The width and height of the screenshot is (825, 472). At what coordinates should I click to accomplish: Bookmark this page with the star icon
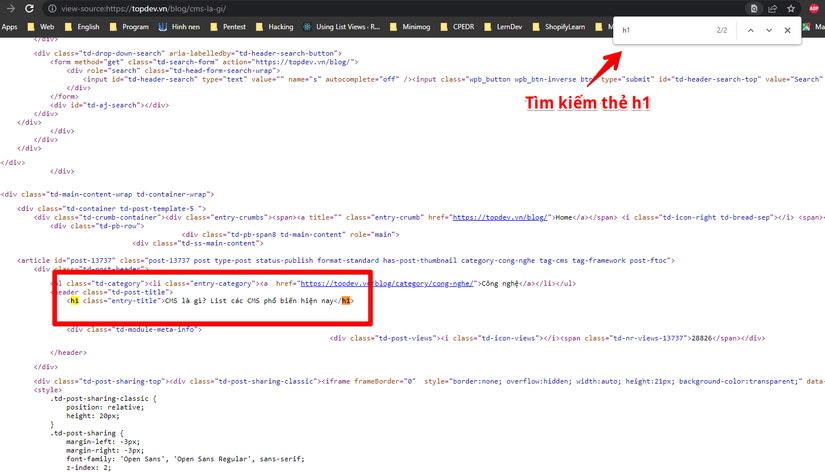(x=791, y=8)
